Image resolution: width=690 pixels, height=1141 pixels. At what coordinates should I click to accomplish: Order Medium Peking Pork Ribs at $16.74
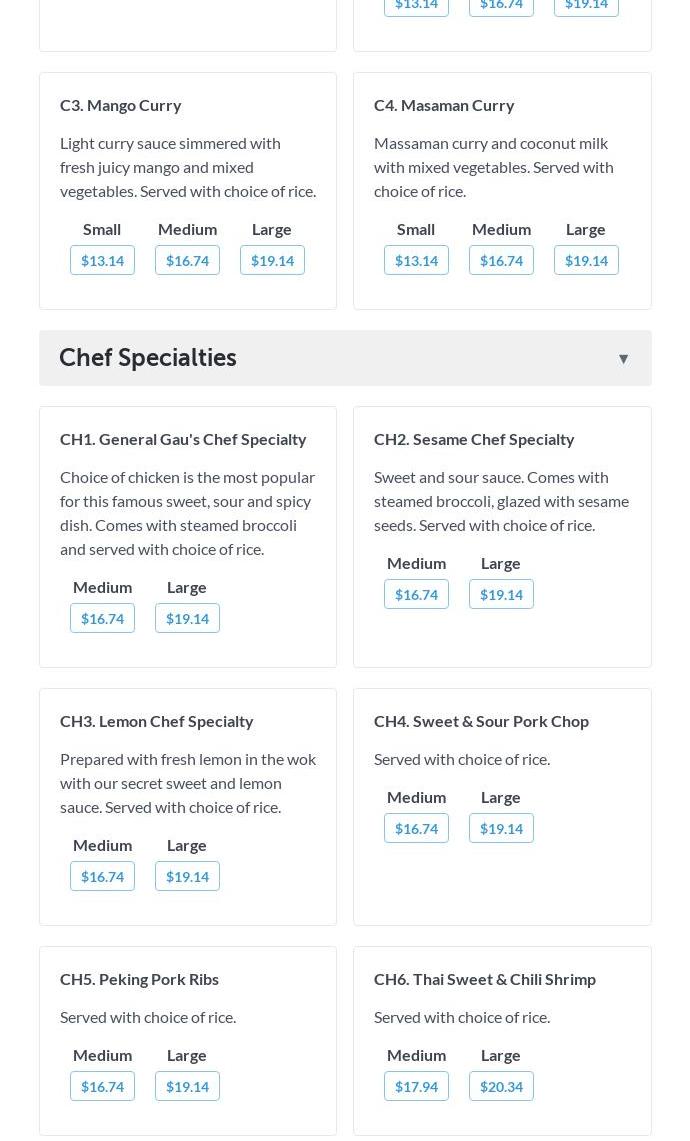tap(102, 1086)
